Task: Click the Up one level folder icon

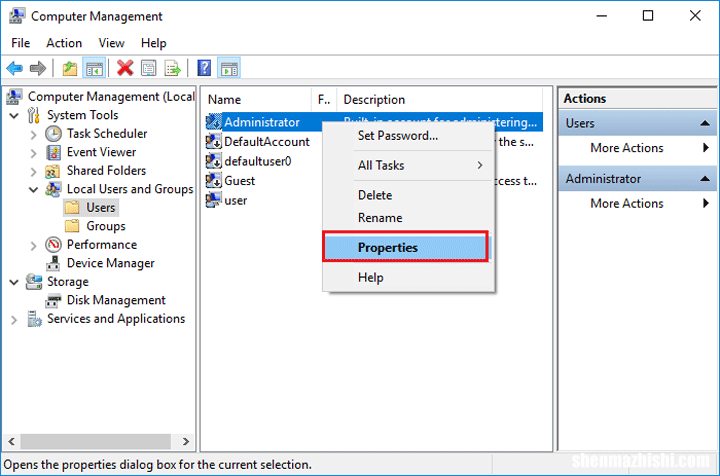Action: (x=69, y=68)
